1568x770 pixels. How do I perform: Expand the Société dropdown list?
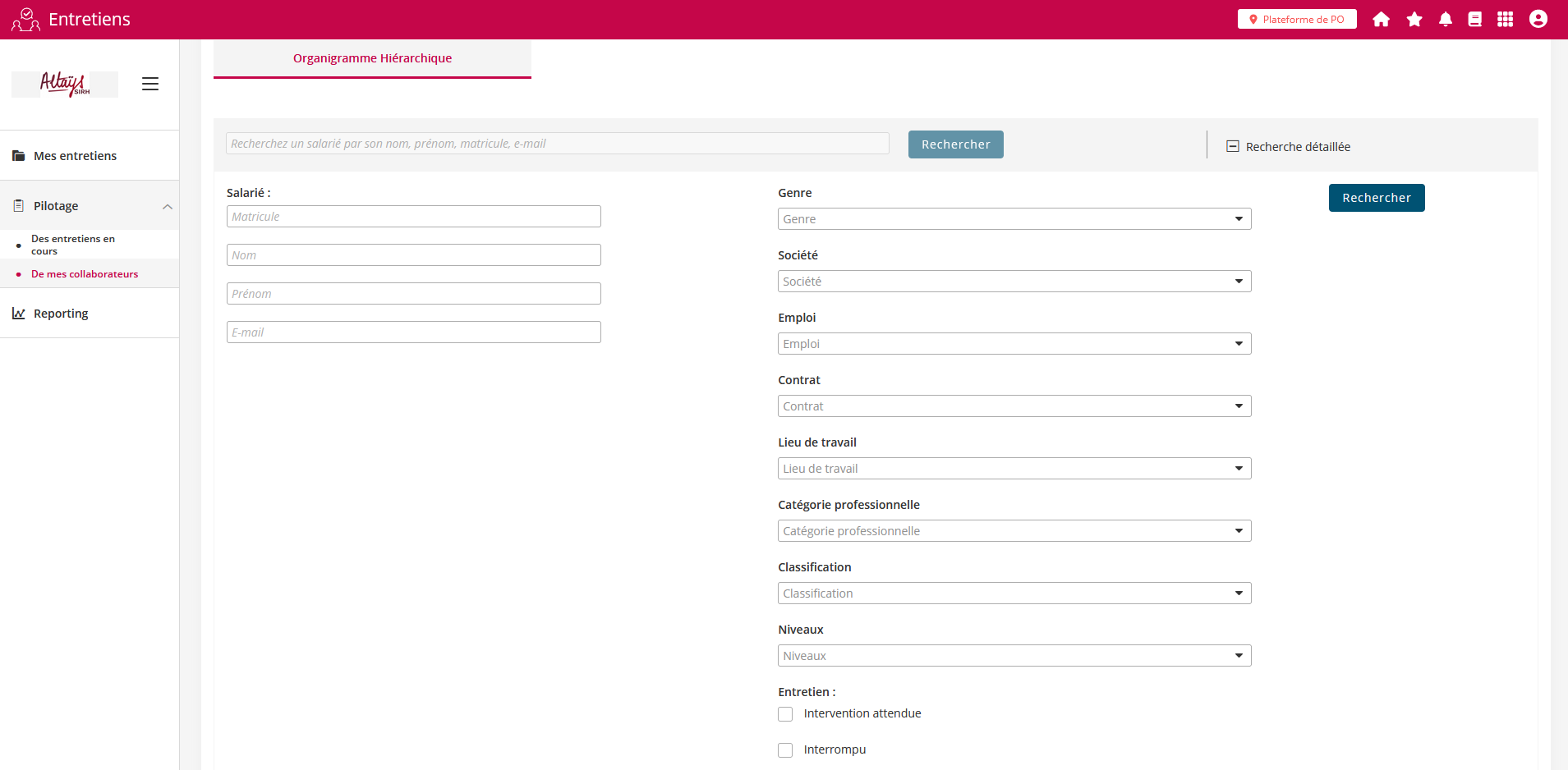[x=1014, y=282]
